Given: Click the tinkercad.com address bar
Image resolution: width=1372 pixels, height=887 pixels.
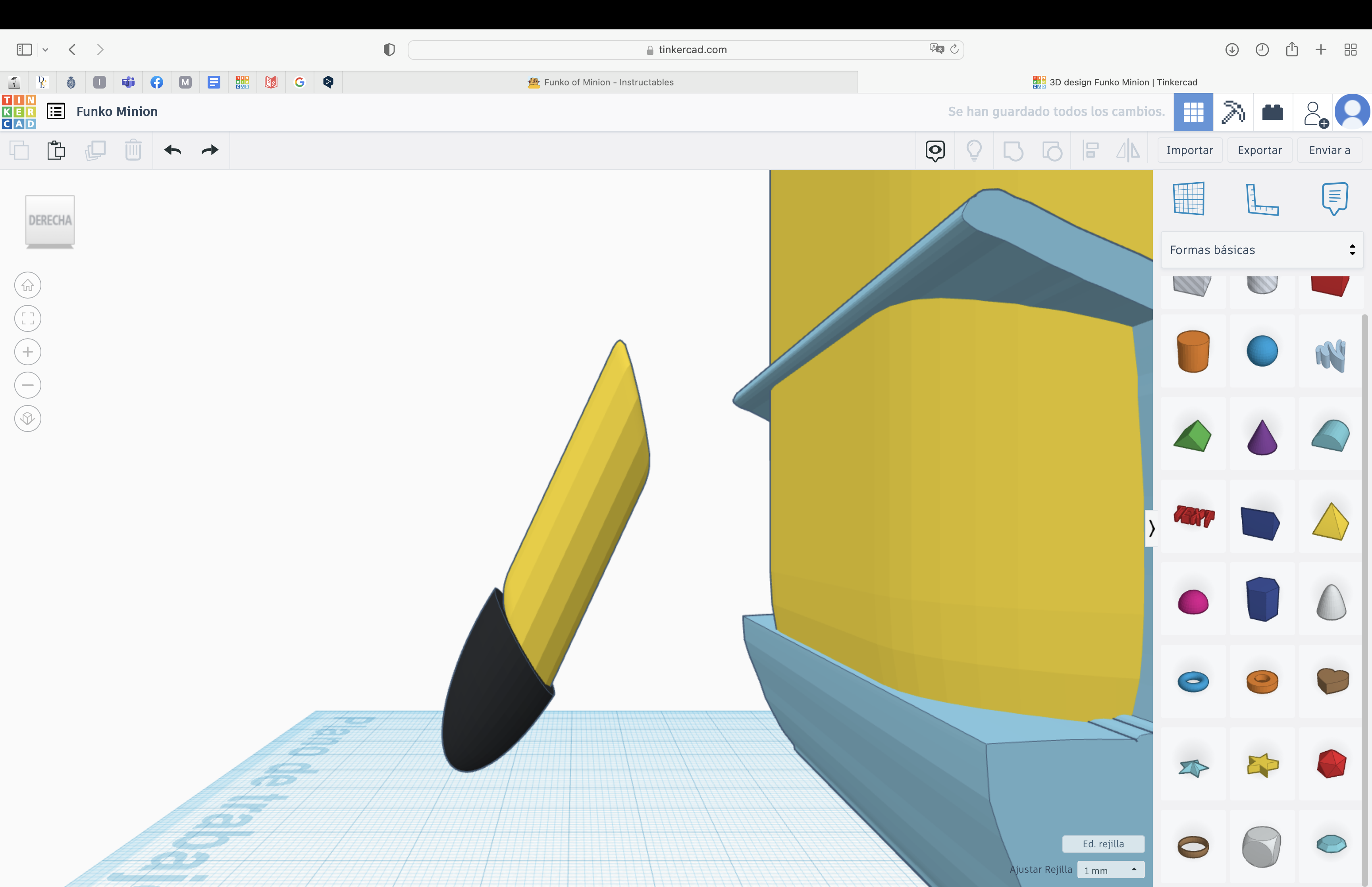Looking at the screenshot, I should click(x=686, y=50).
